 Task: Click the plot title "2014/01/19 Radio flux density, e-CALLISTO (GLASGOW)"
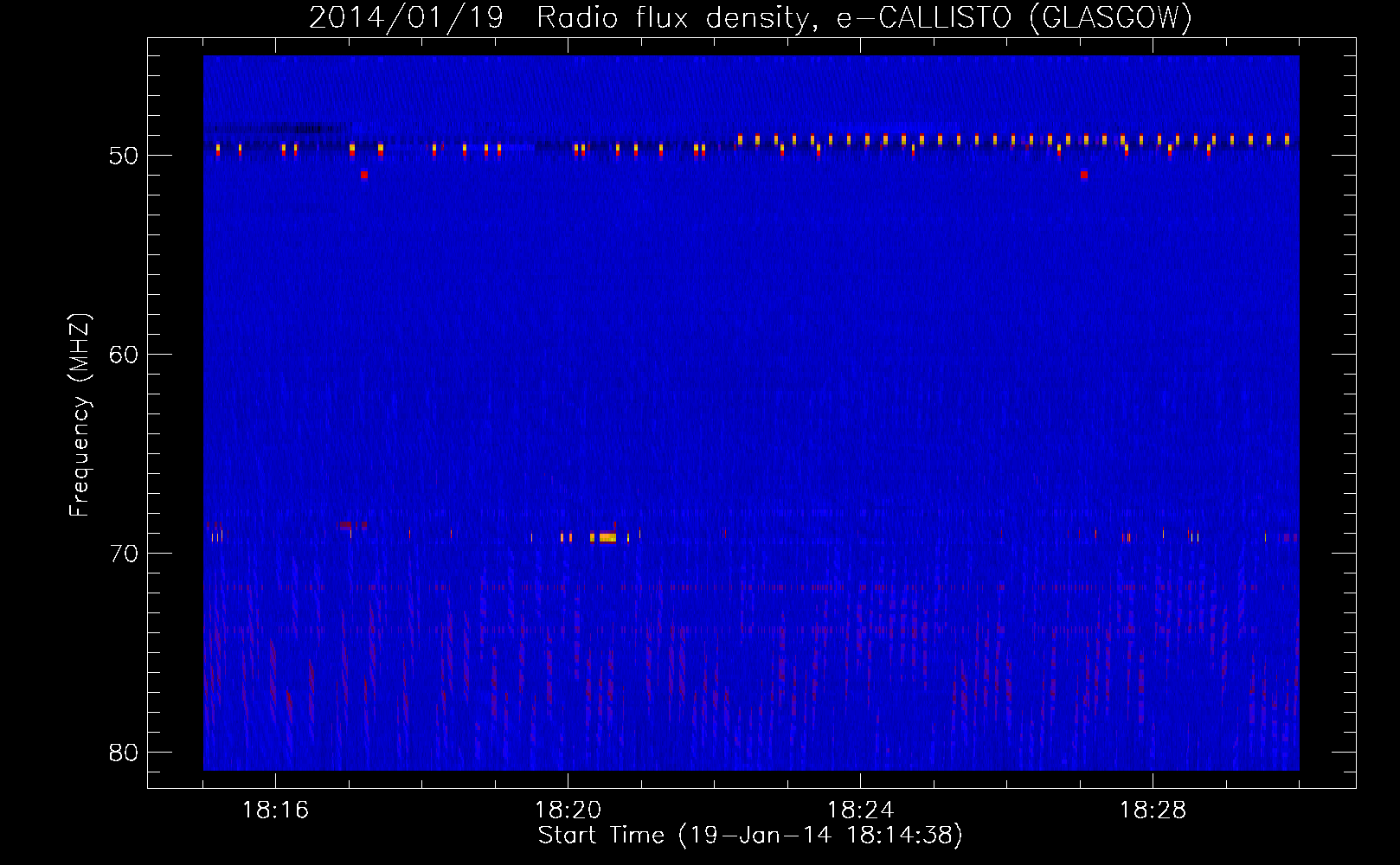750,17
